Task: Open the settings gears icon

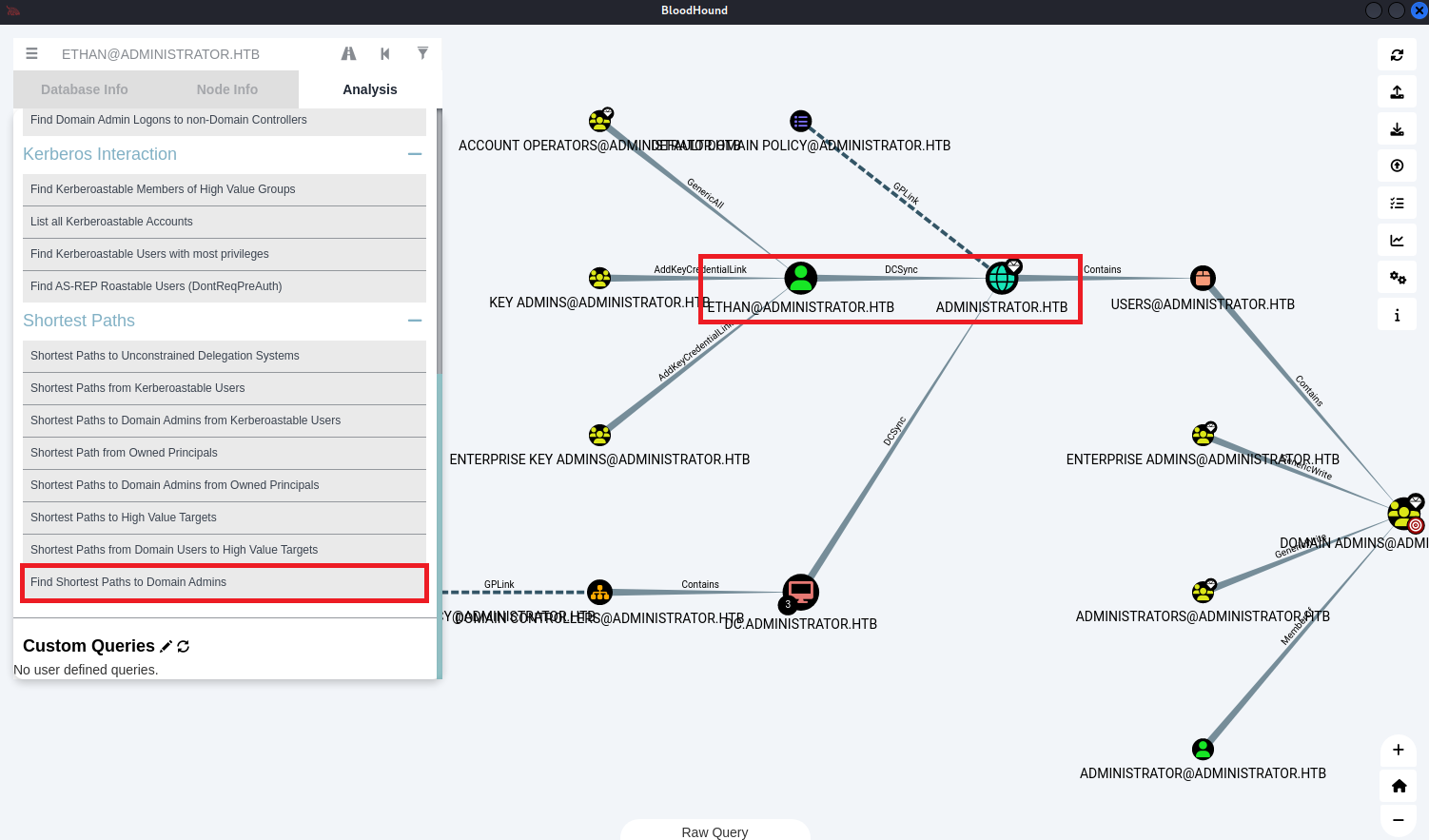Action: pyautogui.click(x=1397, y=278)
